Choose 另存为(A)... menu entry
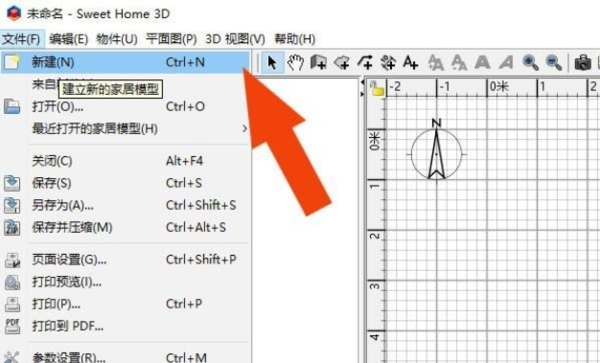This screenshot has width=600, height=363. point(125,205)
